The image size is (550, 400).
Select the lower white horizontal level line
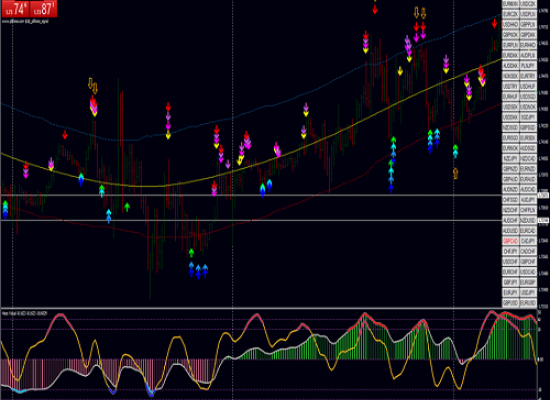(251, 220)
